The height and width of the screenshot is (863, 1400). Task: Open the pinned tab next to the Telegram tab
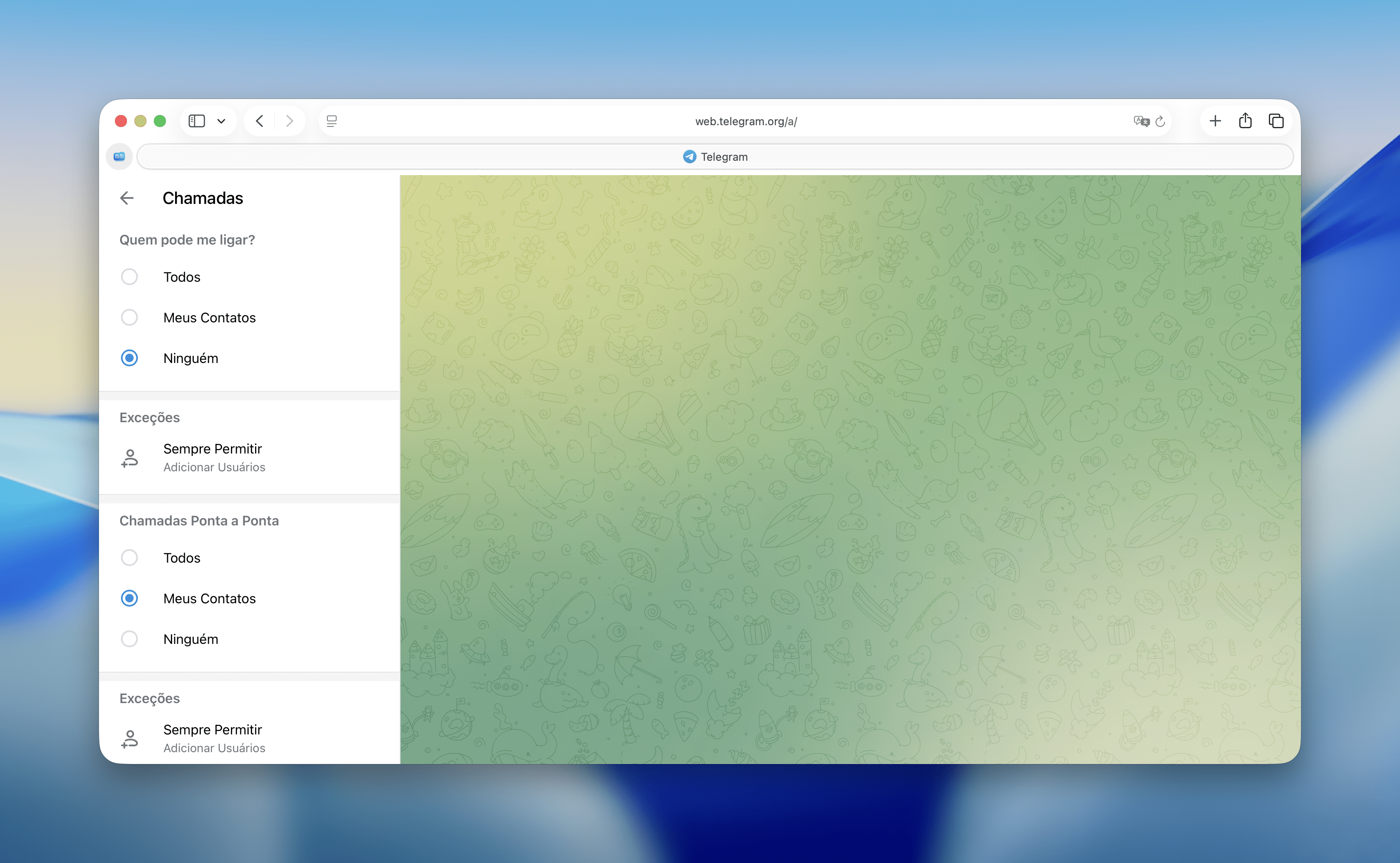[x=119, y=157]
